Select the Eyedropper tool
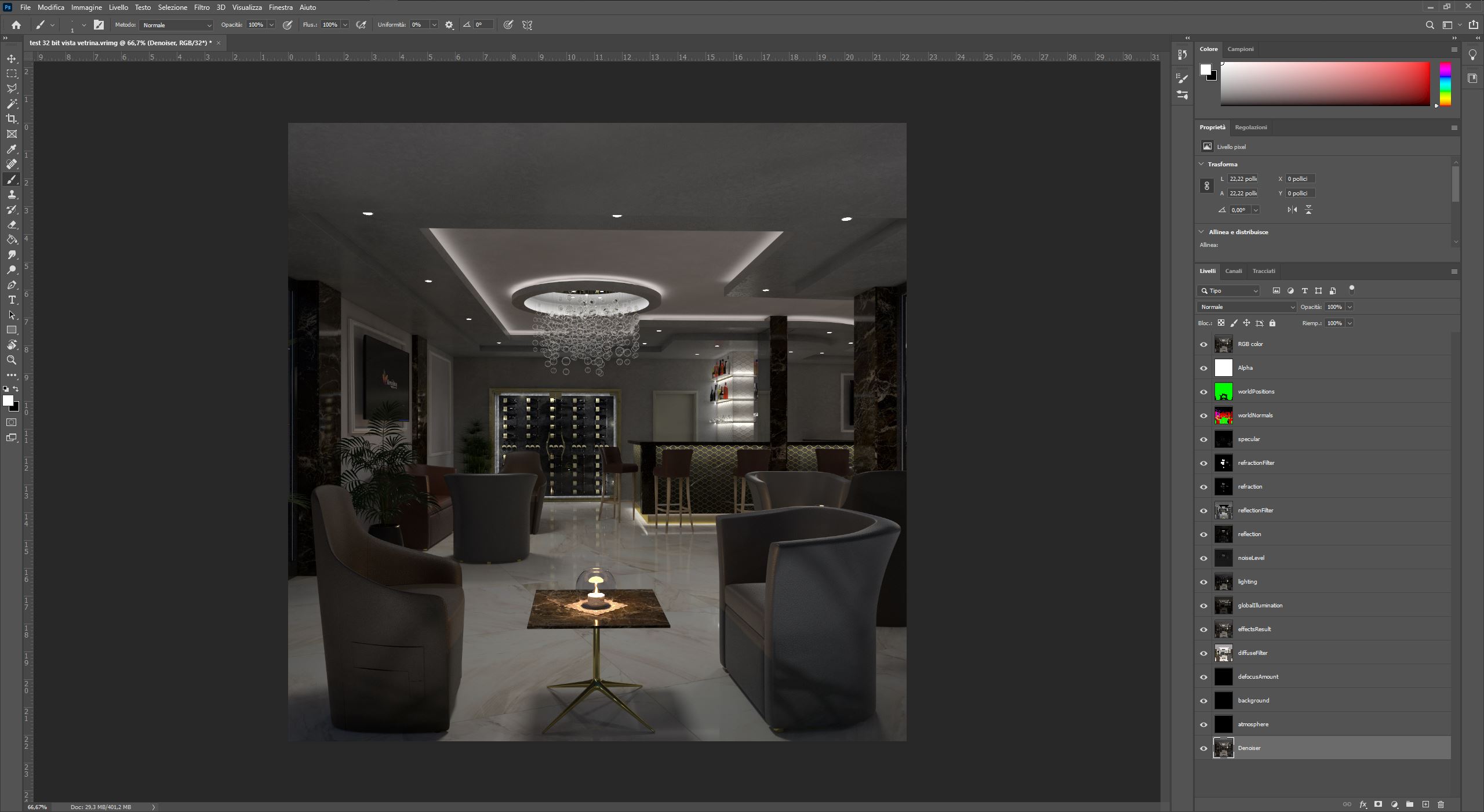This screenshot has height=812, width=1484. pos(12,149)
